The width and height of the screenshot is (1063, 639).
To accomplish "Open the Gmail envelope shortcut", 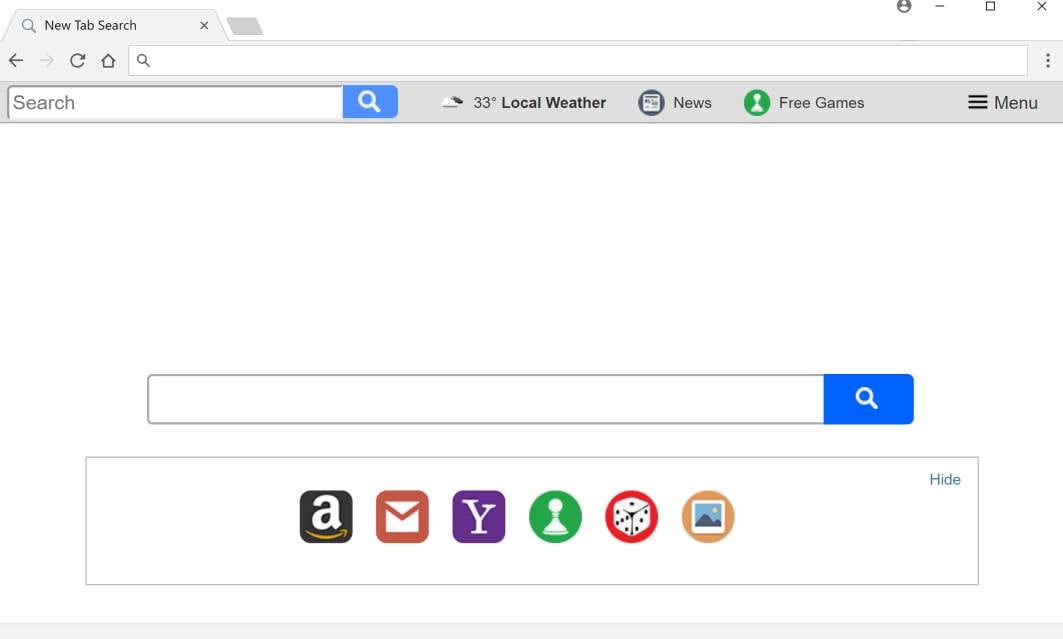I will (x=402, y=516).
